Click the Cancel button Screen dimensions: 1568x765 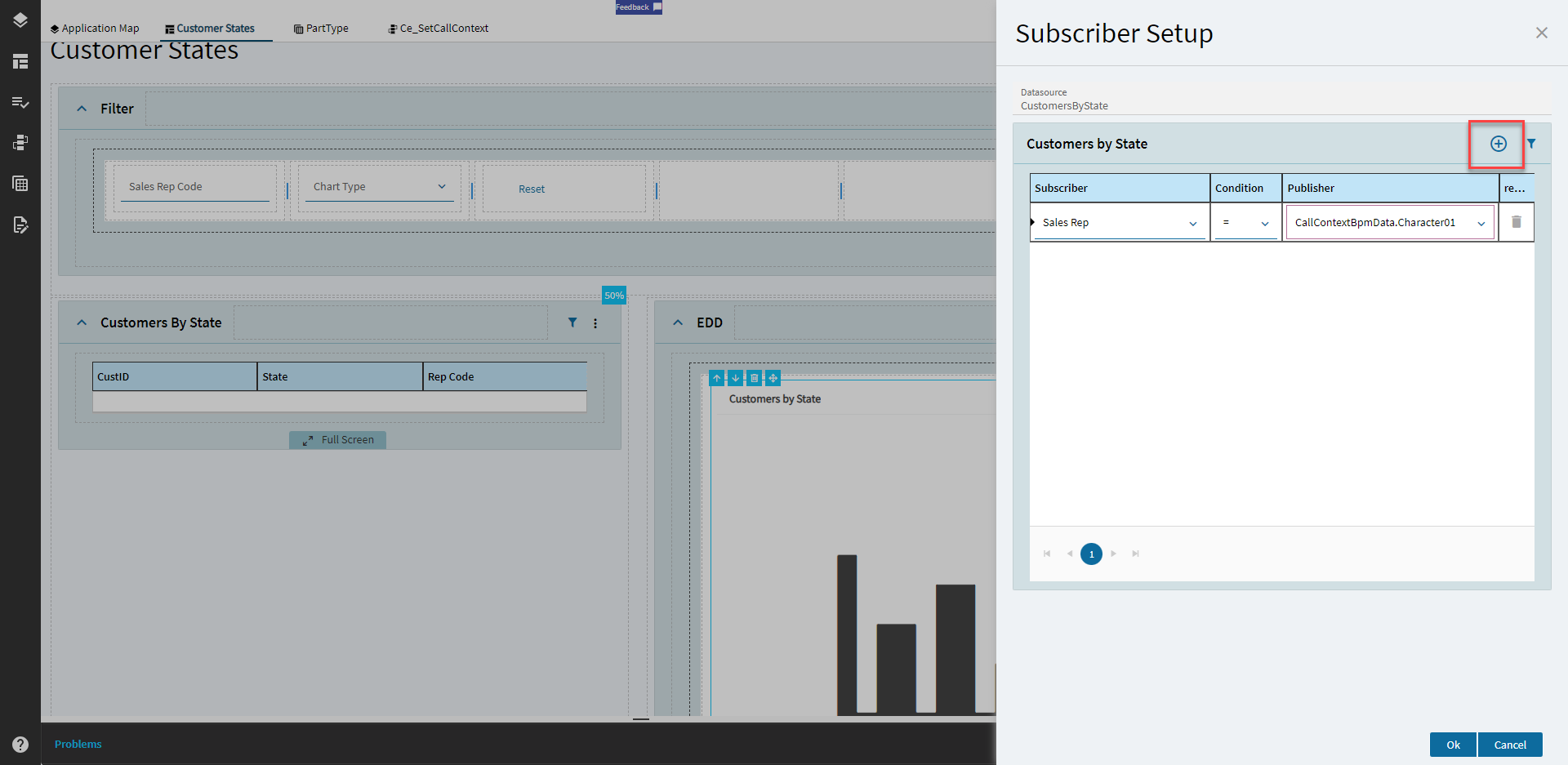(1510, 745)
